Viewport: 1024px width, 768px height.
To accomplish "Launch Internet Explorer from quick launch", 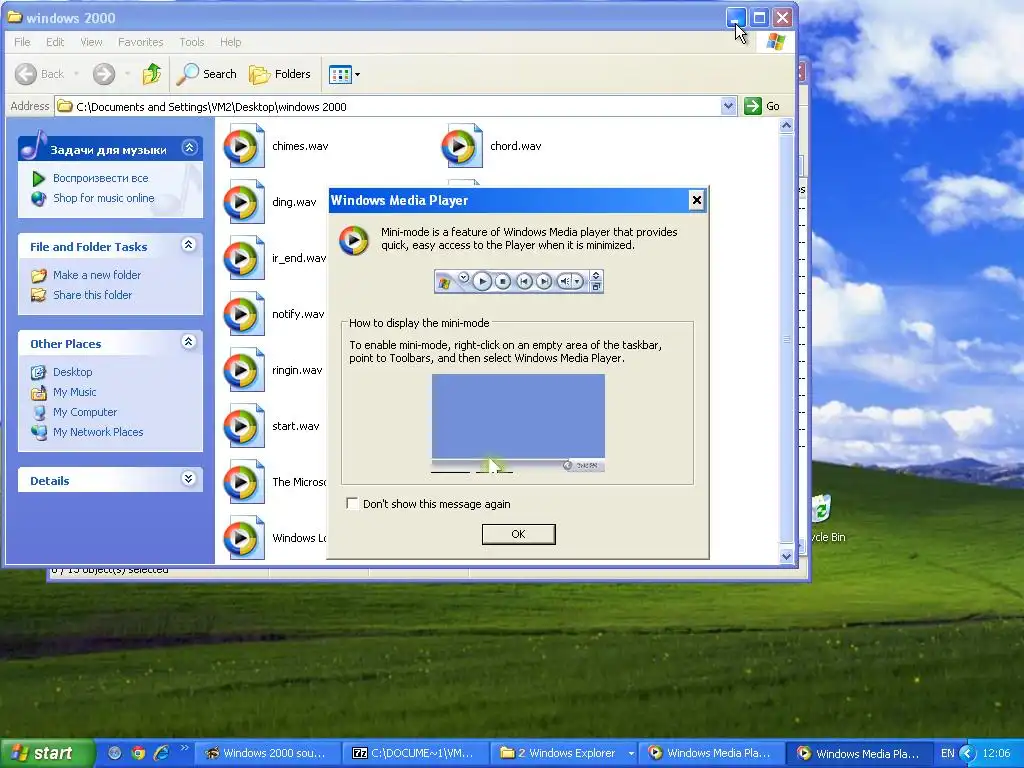I will coord(161,753).
